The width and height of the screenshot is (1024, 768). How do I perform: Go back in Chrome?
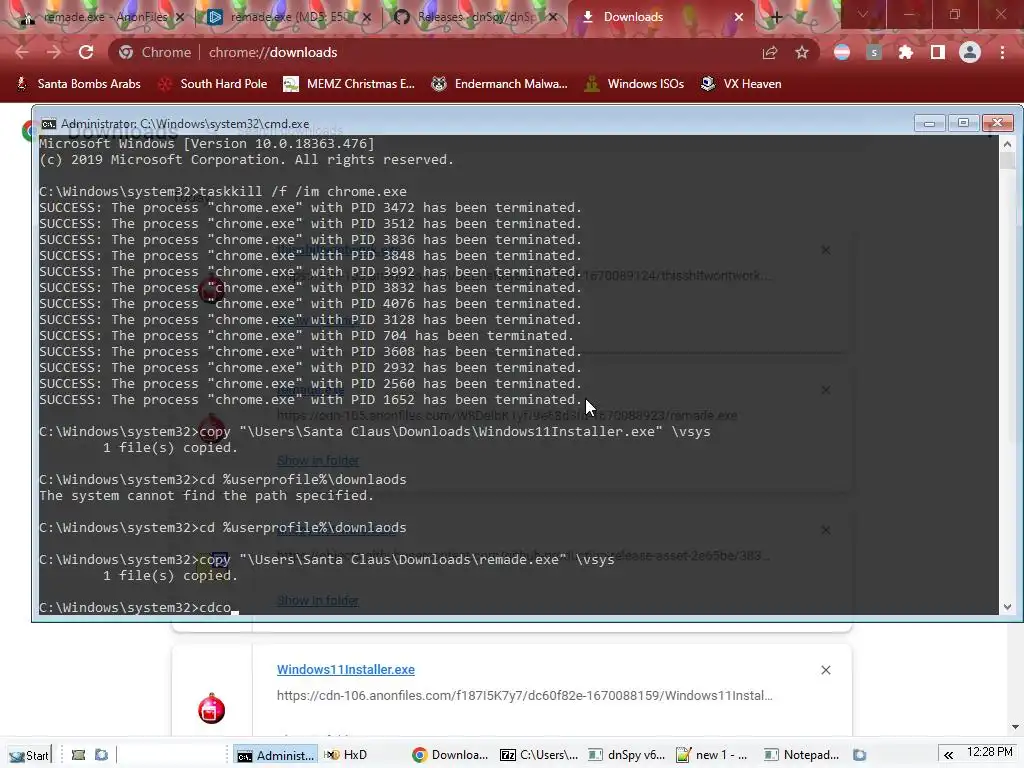click(x=22, y=52)
